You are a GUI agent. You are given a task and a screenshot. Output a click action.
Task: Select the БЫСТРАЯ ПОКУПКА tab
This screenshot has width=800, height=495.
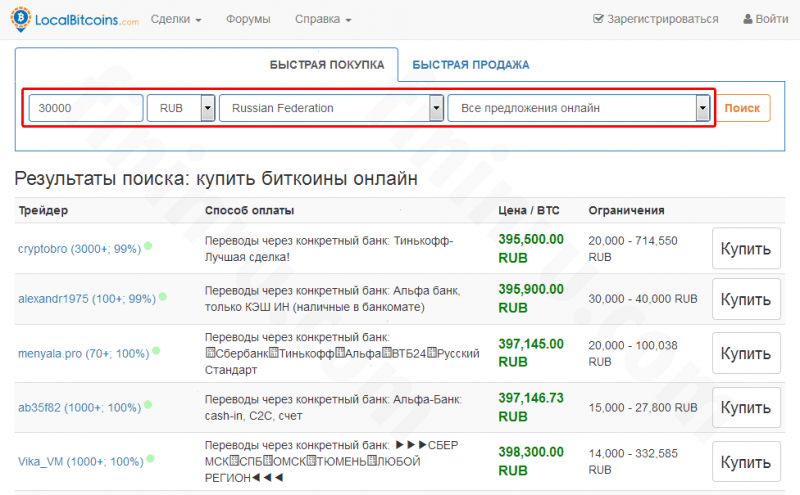click(x=327, y=65)
